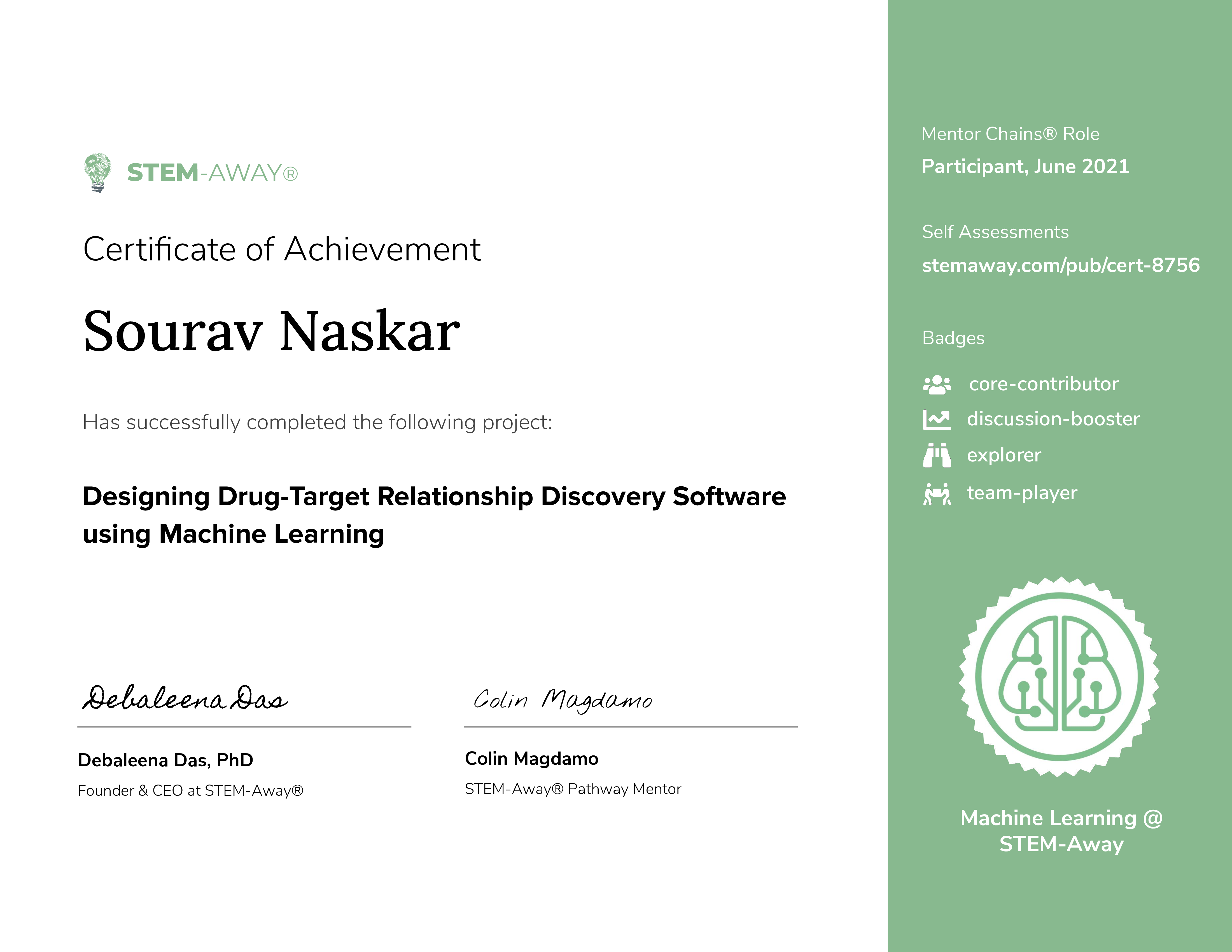Click the explorer badge label
1232x952 pixels.
click(x=1004, y=455)
